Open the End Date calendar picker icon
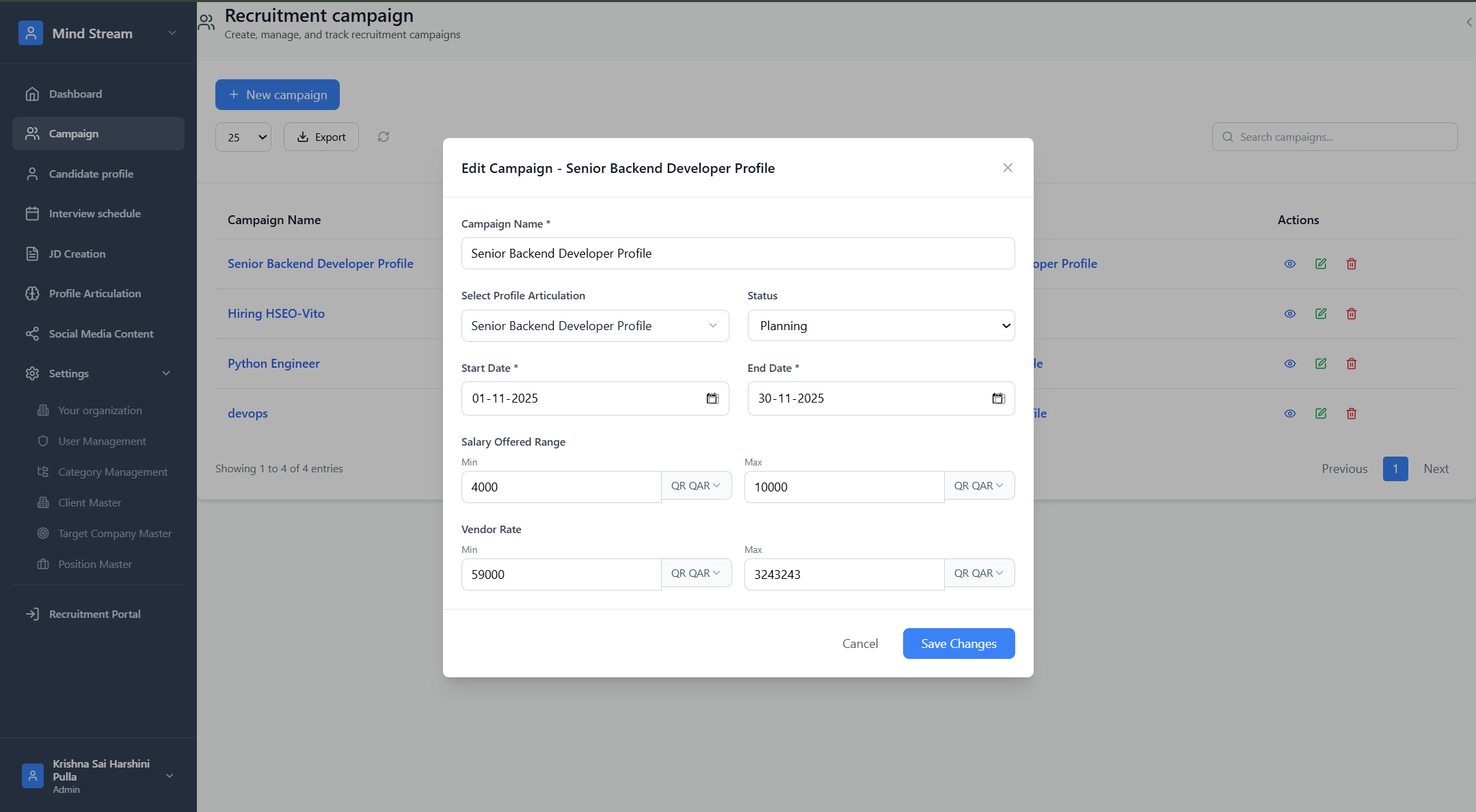1476x812 pixels. click(998, 398)
